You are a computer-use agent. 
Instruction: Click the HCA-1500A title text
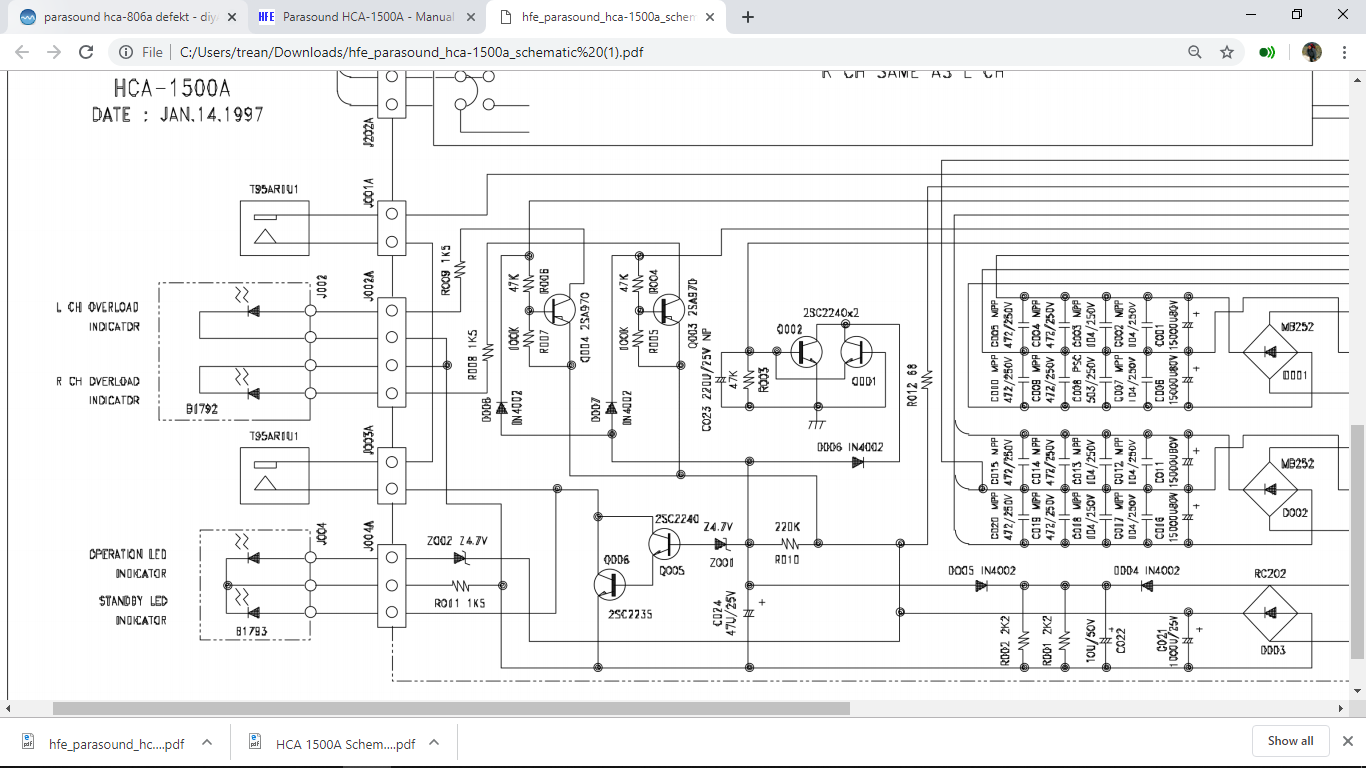tap(174, 89)
